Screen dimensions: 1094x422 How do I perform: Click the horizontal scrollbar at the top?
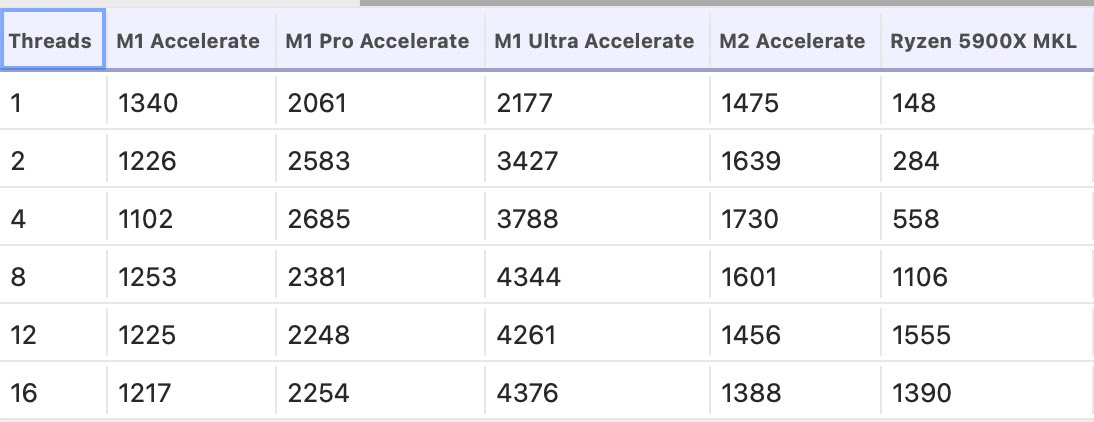pyautogui.click(x=726, y=3)
